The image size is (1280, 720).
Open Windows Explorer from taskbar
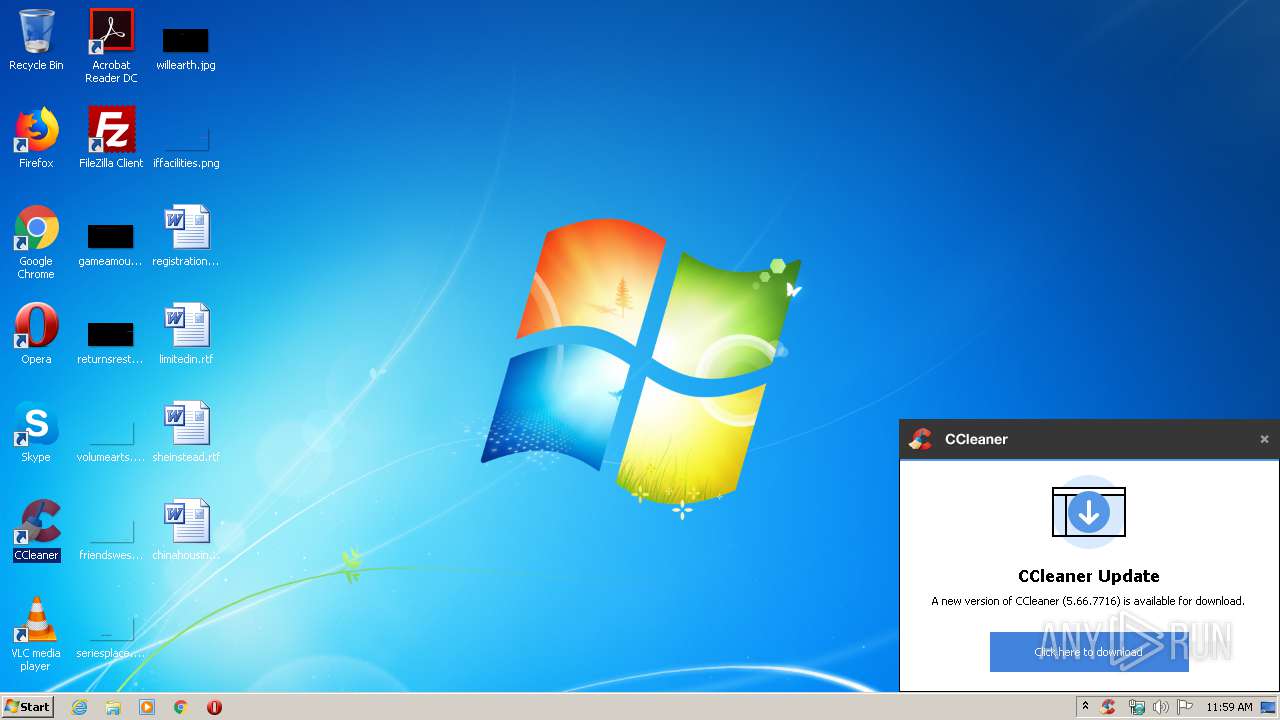(113, 707)
